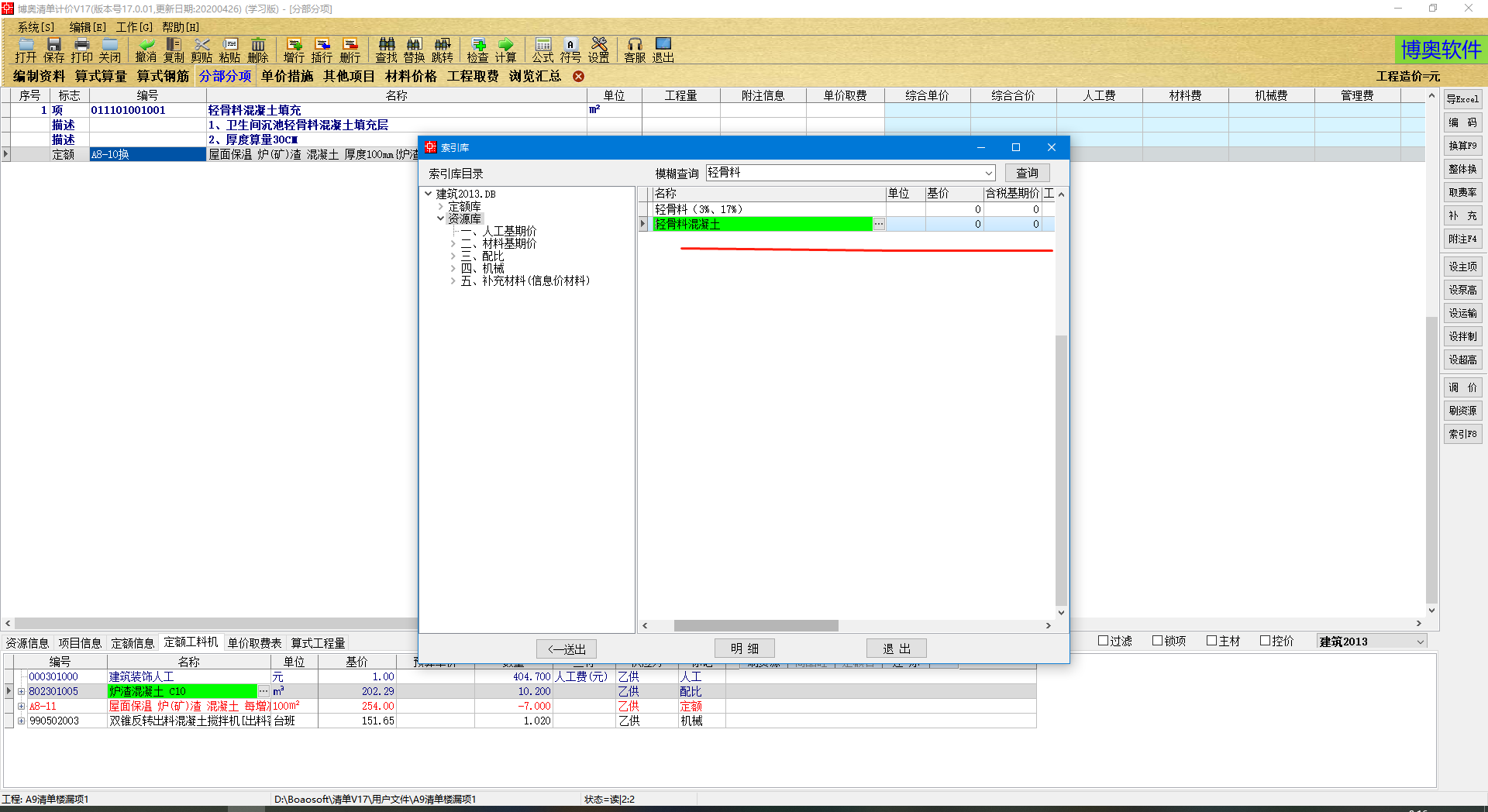Click the 客服 (Customer service) headset icon
This screenshot has height=812, width=1488.
pyautogui.click(x=635, y=50)
